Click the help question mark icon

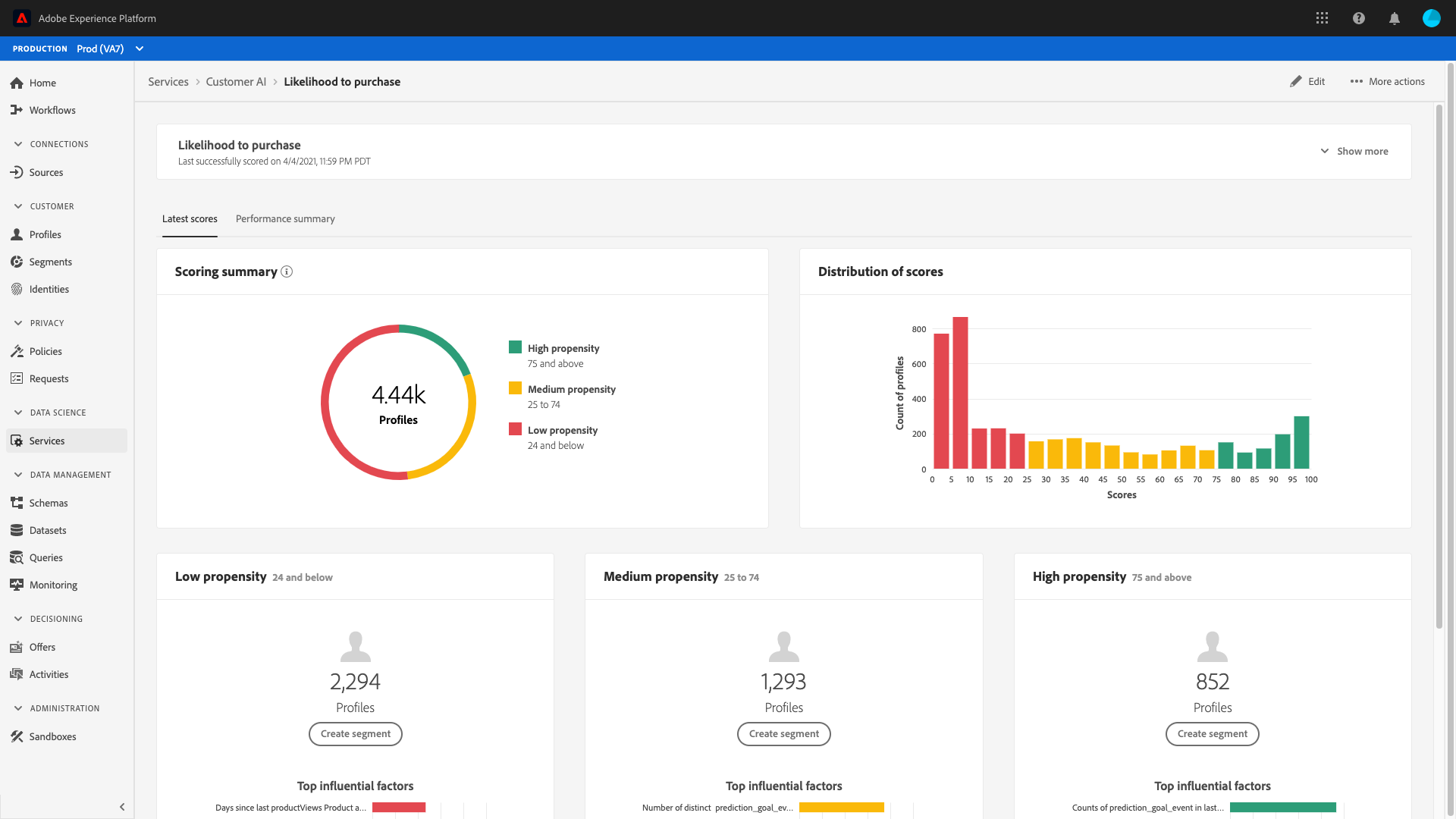pyautogui.click(x=1358, y=18)
